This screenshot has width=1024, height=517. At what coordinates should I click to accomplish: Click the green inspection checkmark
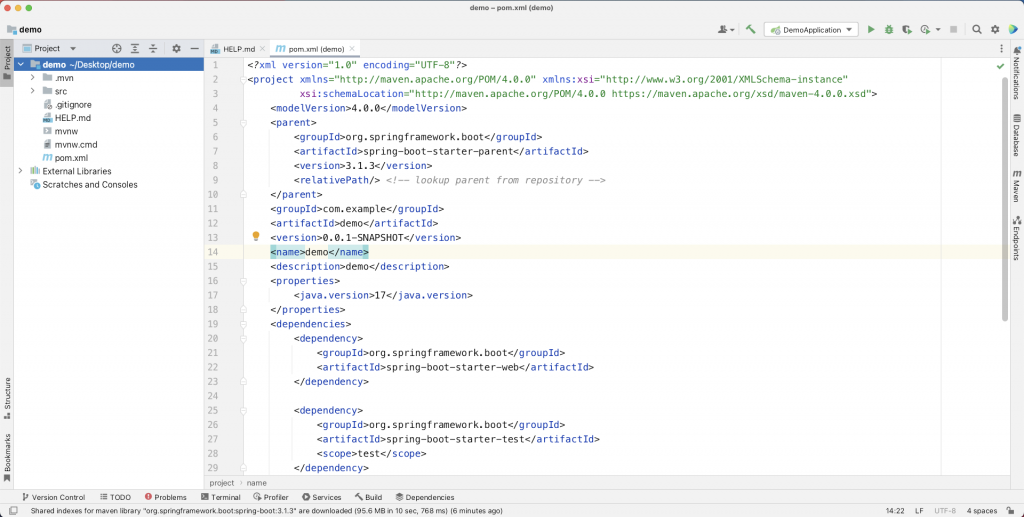[1000, 66]
